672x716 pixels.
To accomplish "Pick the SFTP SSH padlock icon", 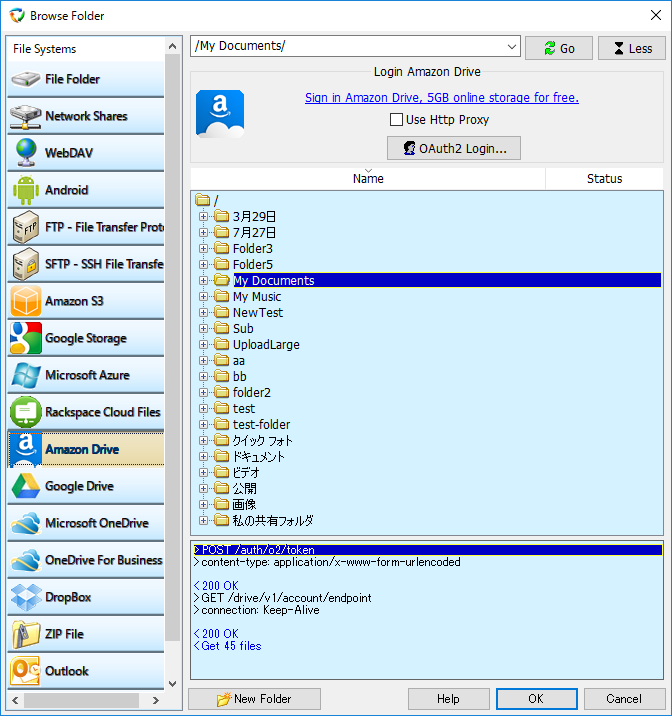I will point(26,264).
